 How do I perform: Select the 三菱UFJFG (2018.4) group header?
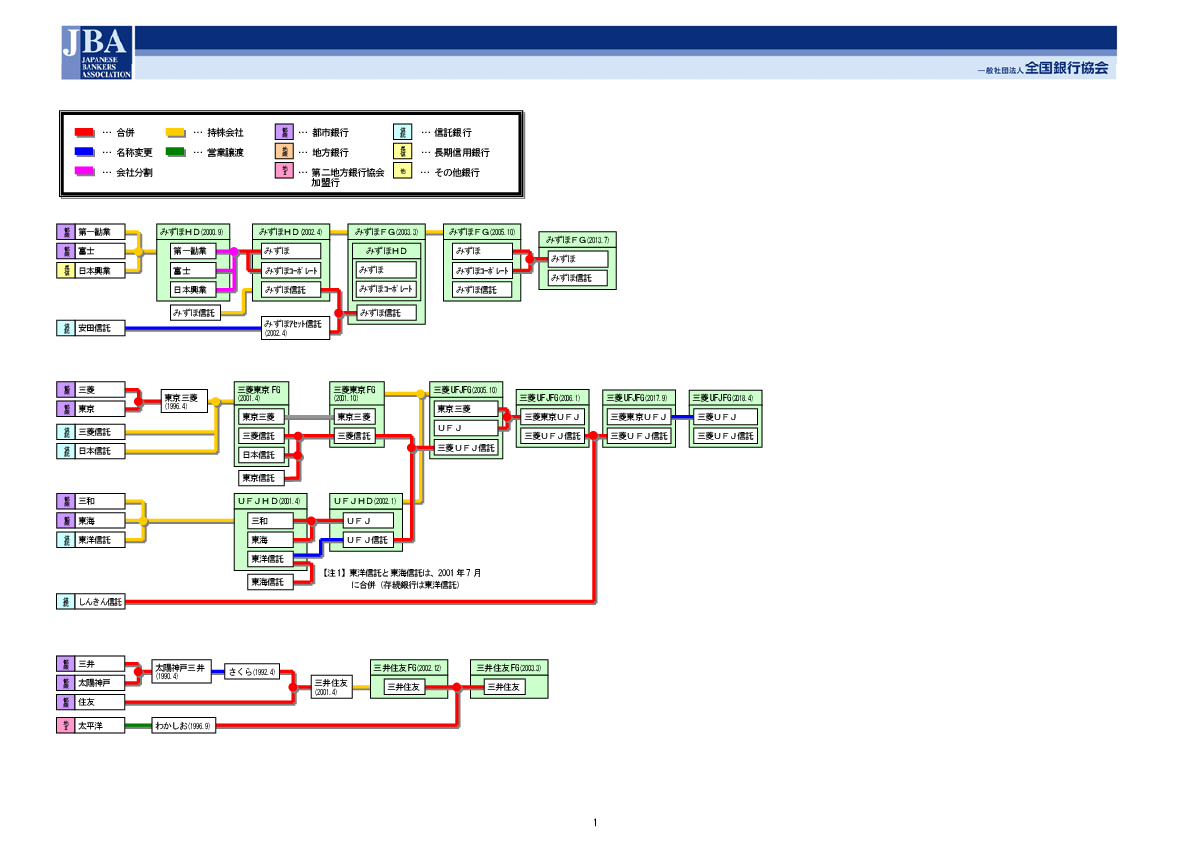pyautogui.click(x=725, y=398)
